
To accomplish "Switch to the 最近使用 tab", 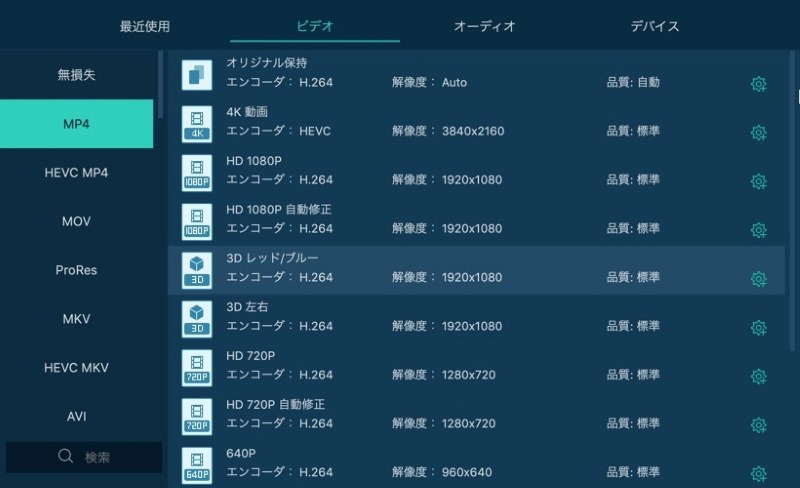I will [x=145, y=27].
